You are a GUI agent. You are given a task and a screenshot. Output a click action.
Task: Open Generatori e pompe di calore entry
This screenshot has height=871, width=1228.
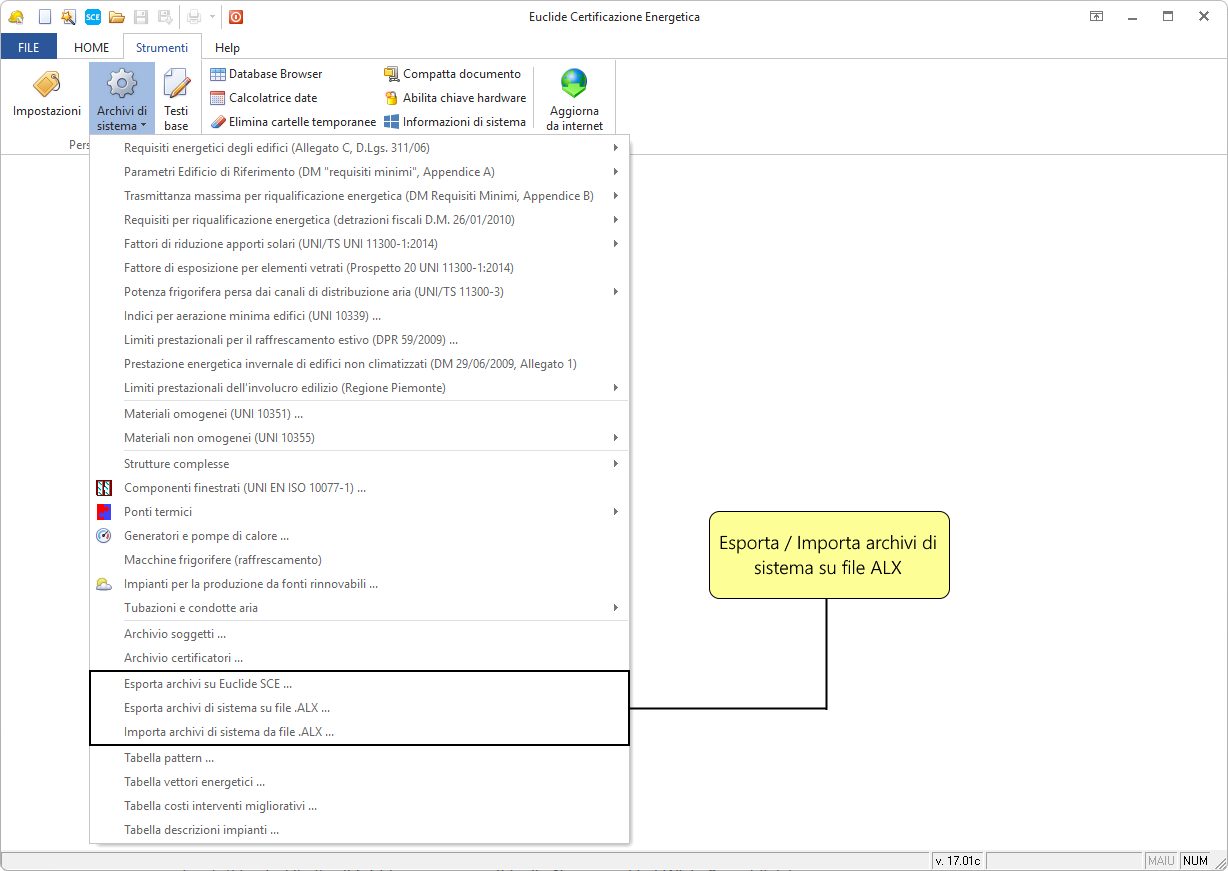[206, 536]
